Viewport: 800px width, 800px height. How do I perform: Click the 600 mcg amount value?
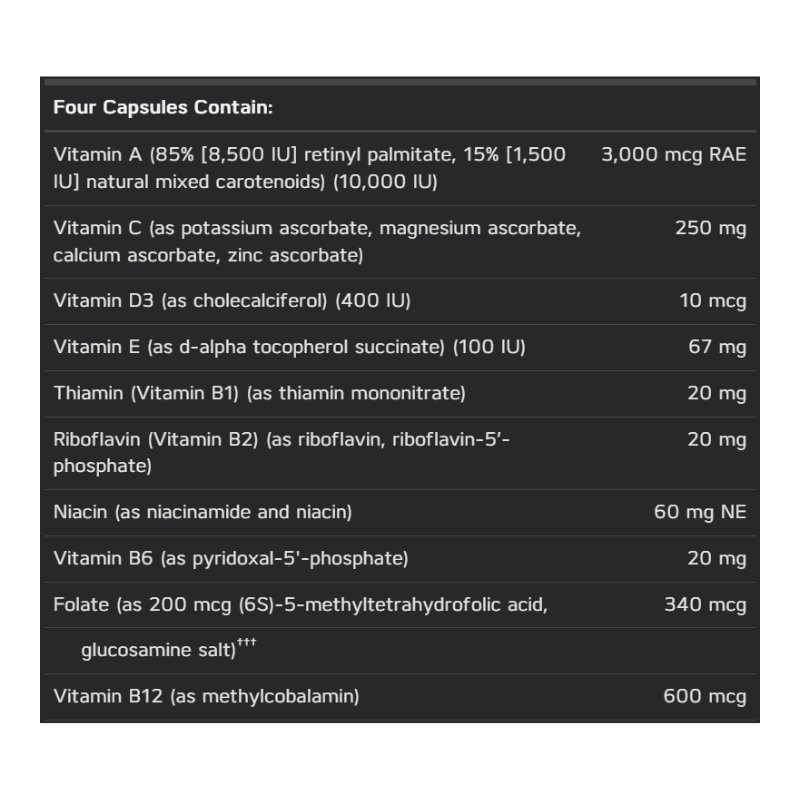point(705,696)
